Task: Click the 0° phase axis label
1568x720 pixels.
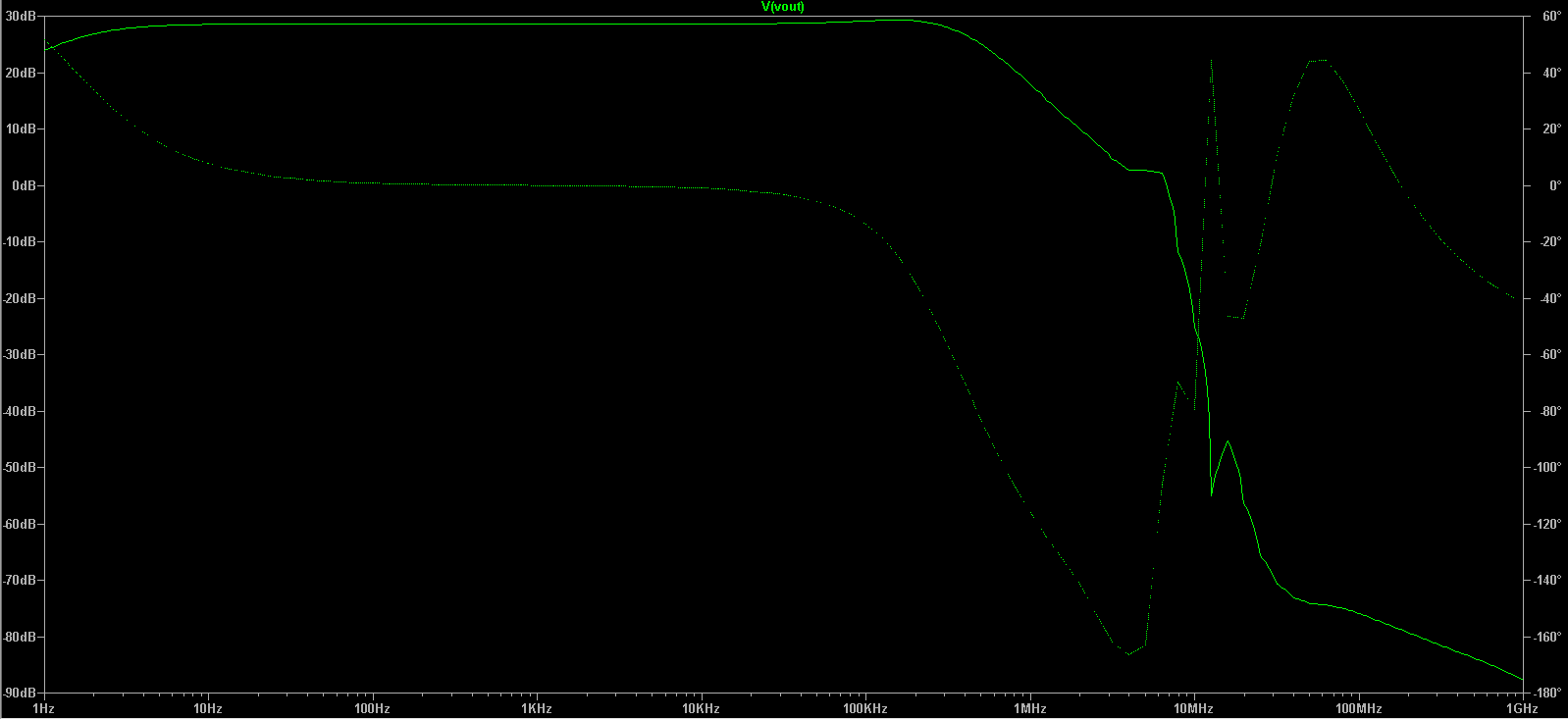Action: coord(1554,185)
